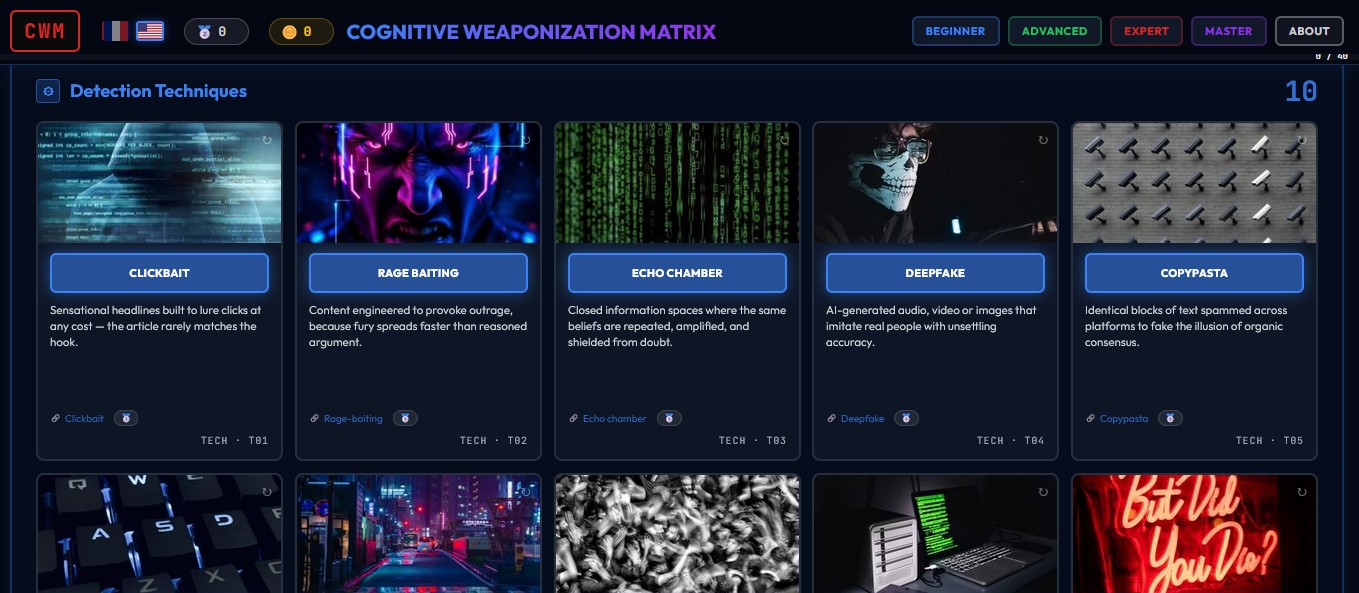
Task: Click the "TECH · T01" card code
Action: click(x=234, y=440)
